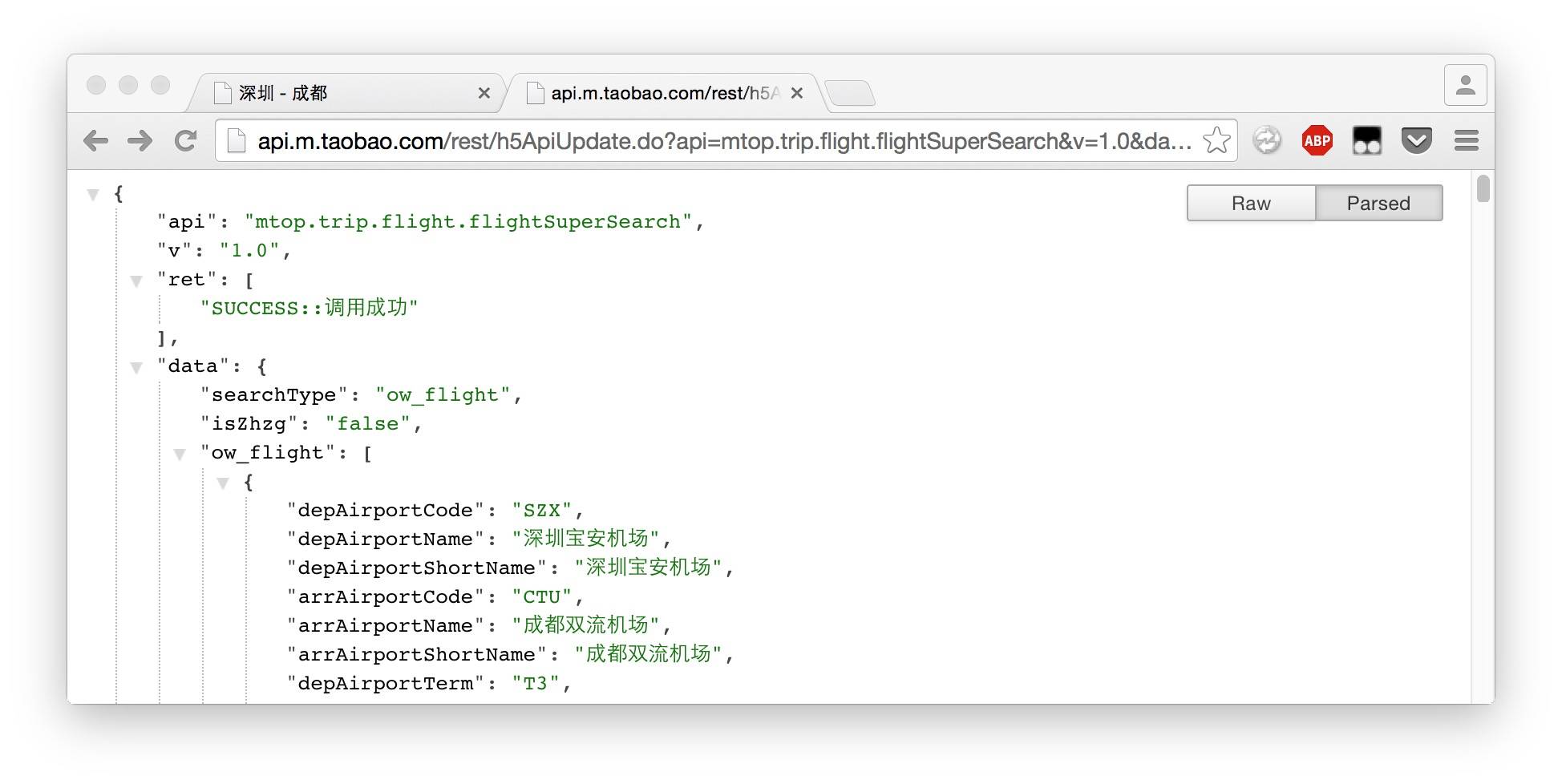Open a new tab

tap(850, 94)
